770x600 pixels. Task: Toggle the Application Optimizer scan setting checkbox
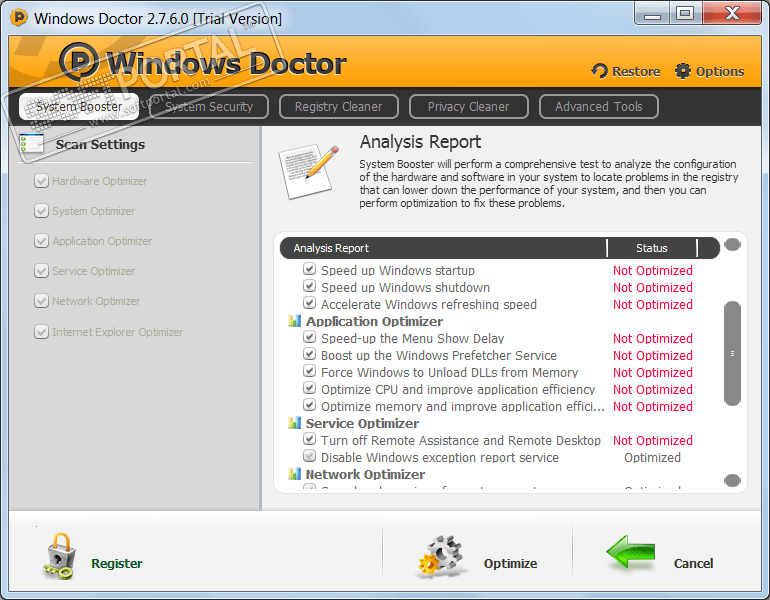(41, 241)
